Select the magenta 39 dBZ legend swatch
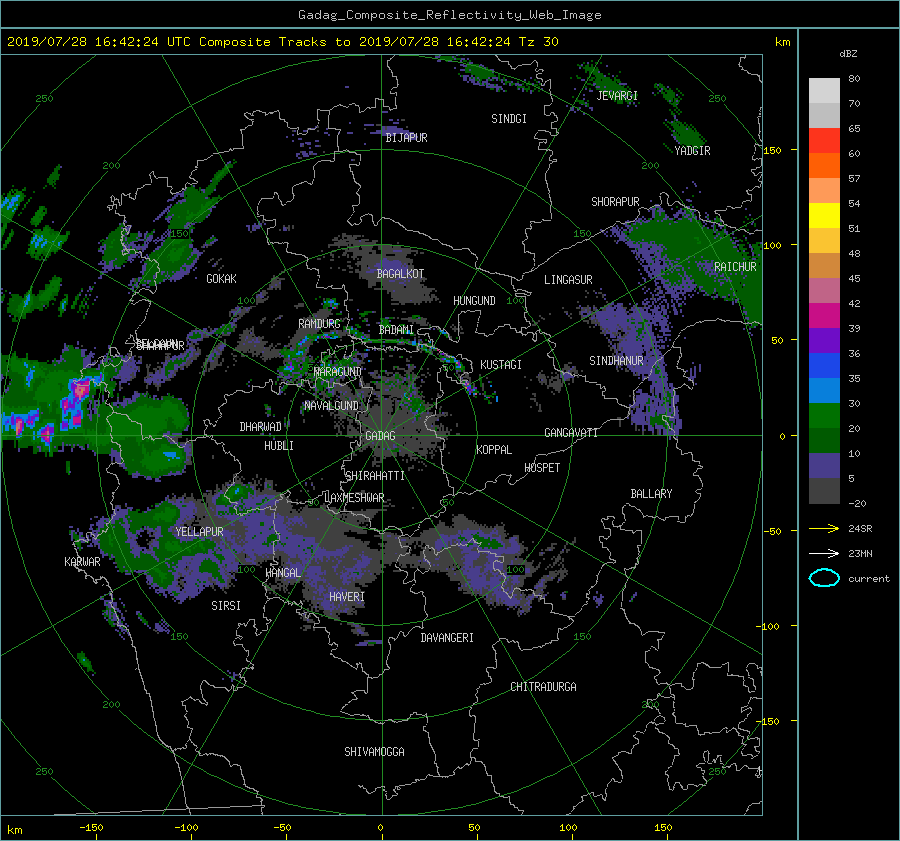The height and width of the screenshot is (841, 900). tap(824, 315)
